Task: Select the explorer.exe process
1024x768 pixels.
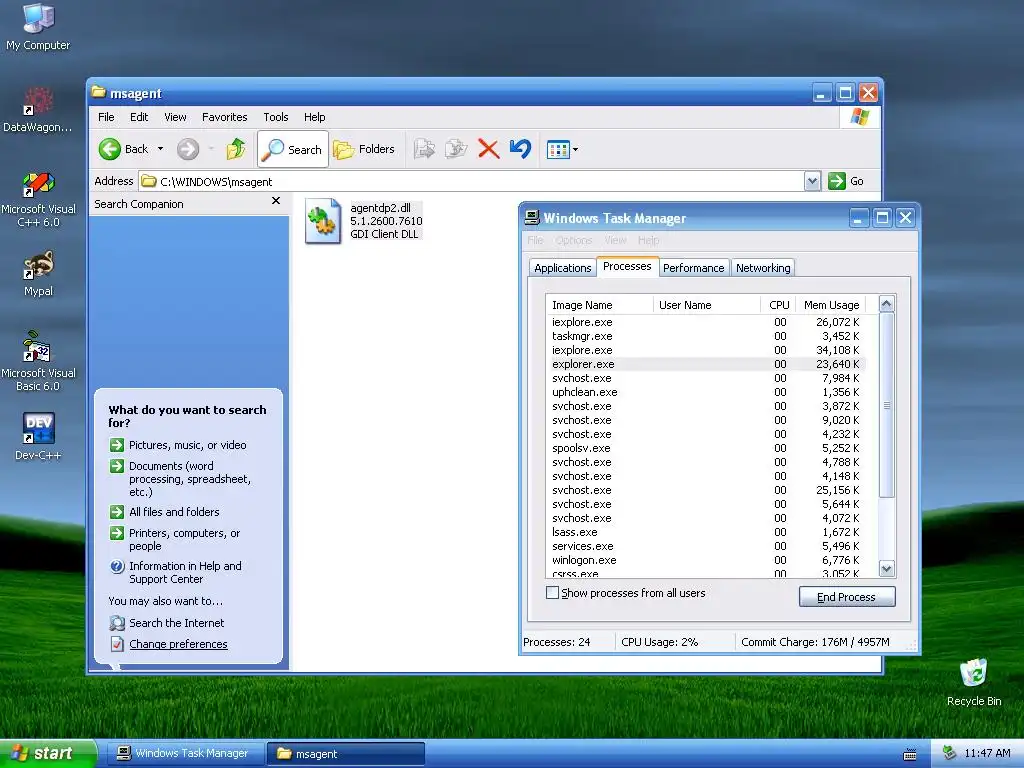Action: pos(706,364)
